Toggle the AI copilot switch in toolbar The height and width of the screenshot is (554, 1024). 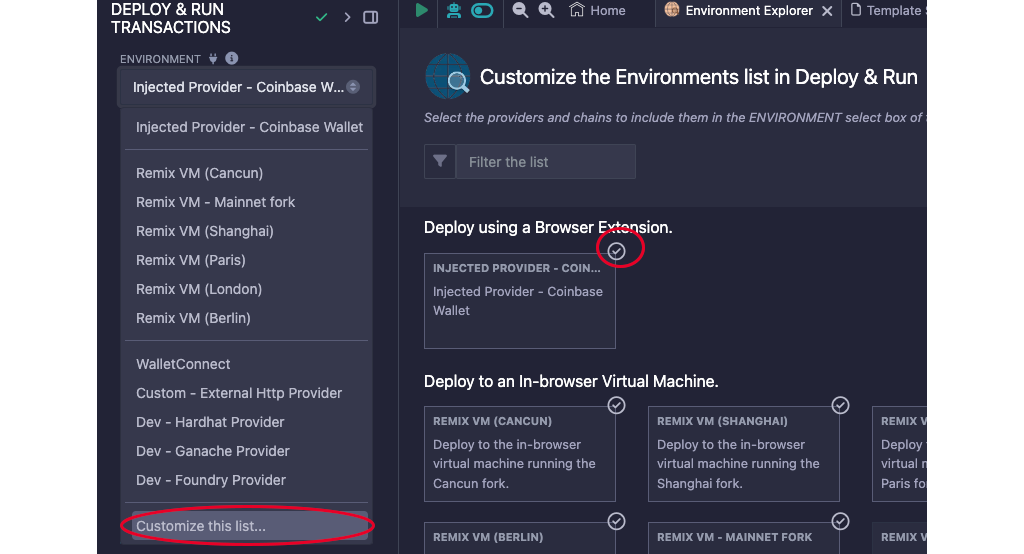pos(482,10)
